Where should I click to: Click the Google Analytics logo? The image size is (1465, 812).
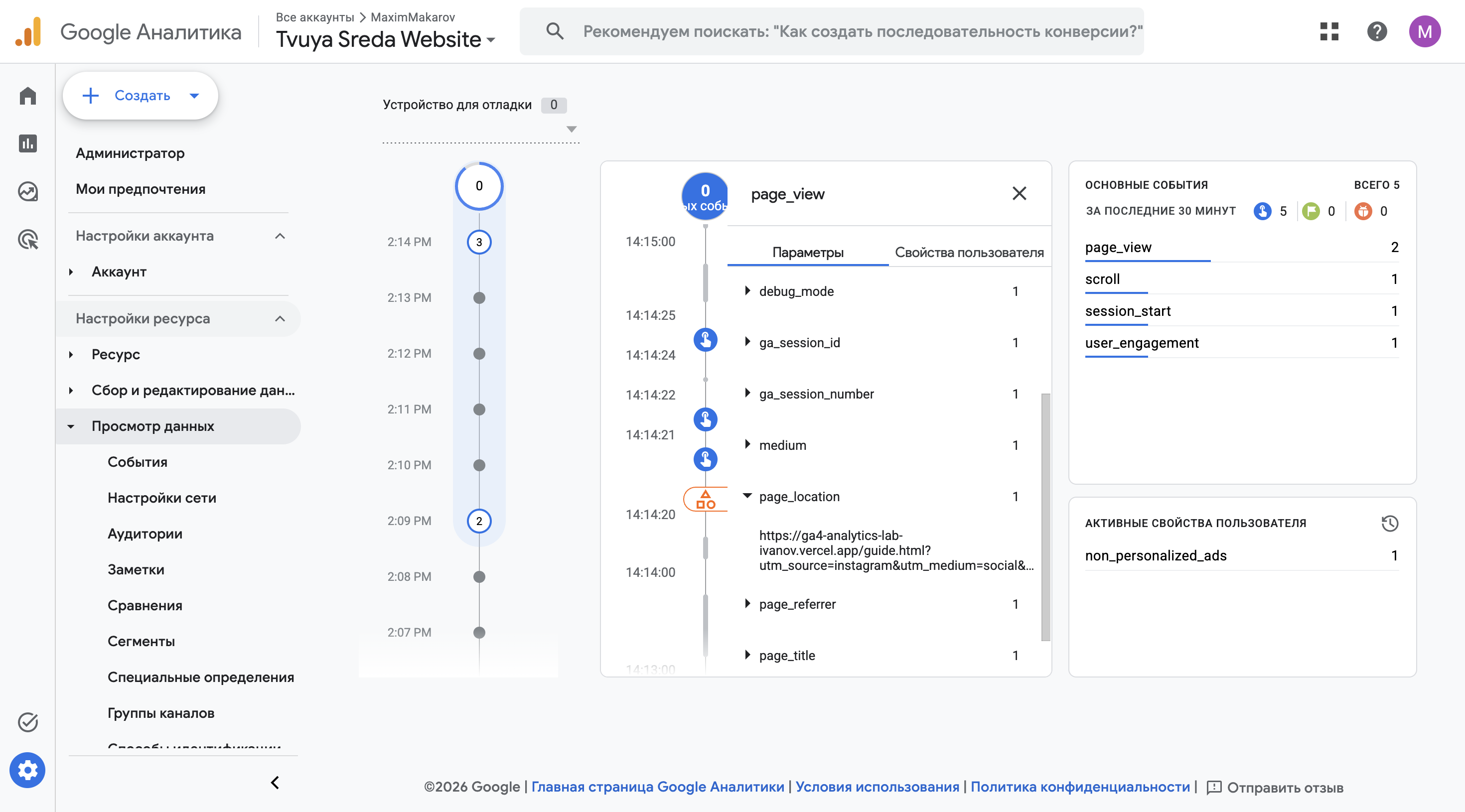pyautogui.click(x=28, y=31)
